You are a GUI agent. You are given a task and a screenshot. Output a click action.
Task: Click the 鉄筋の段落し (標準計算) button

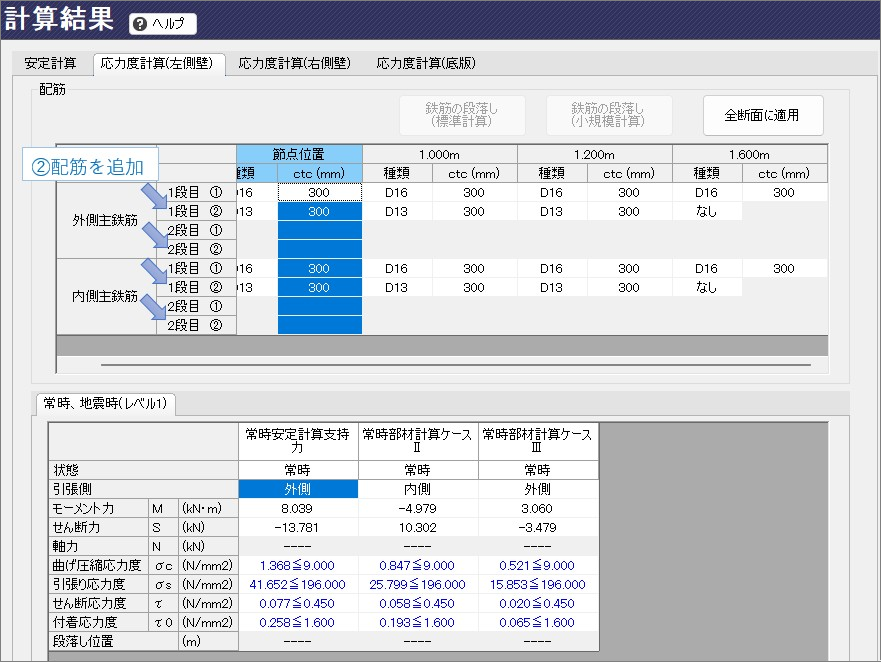pyautogui.click(x=461, y=115)
